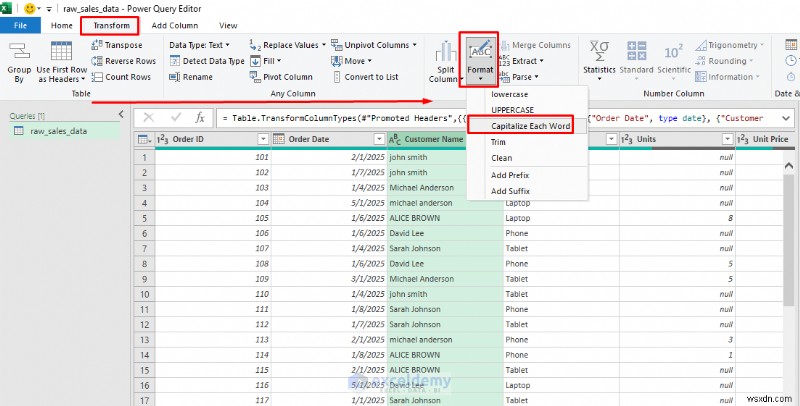
Task: Click Pivot Column
Action: click(281, 77)
